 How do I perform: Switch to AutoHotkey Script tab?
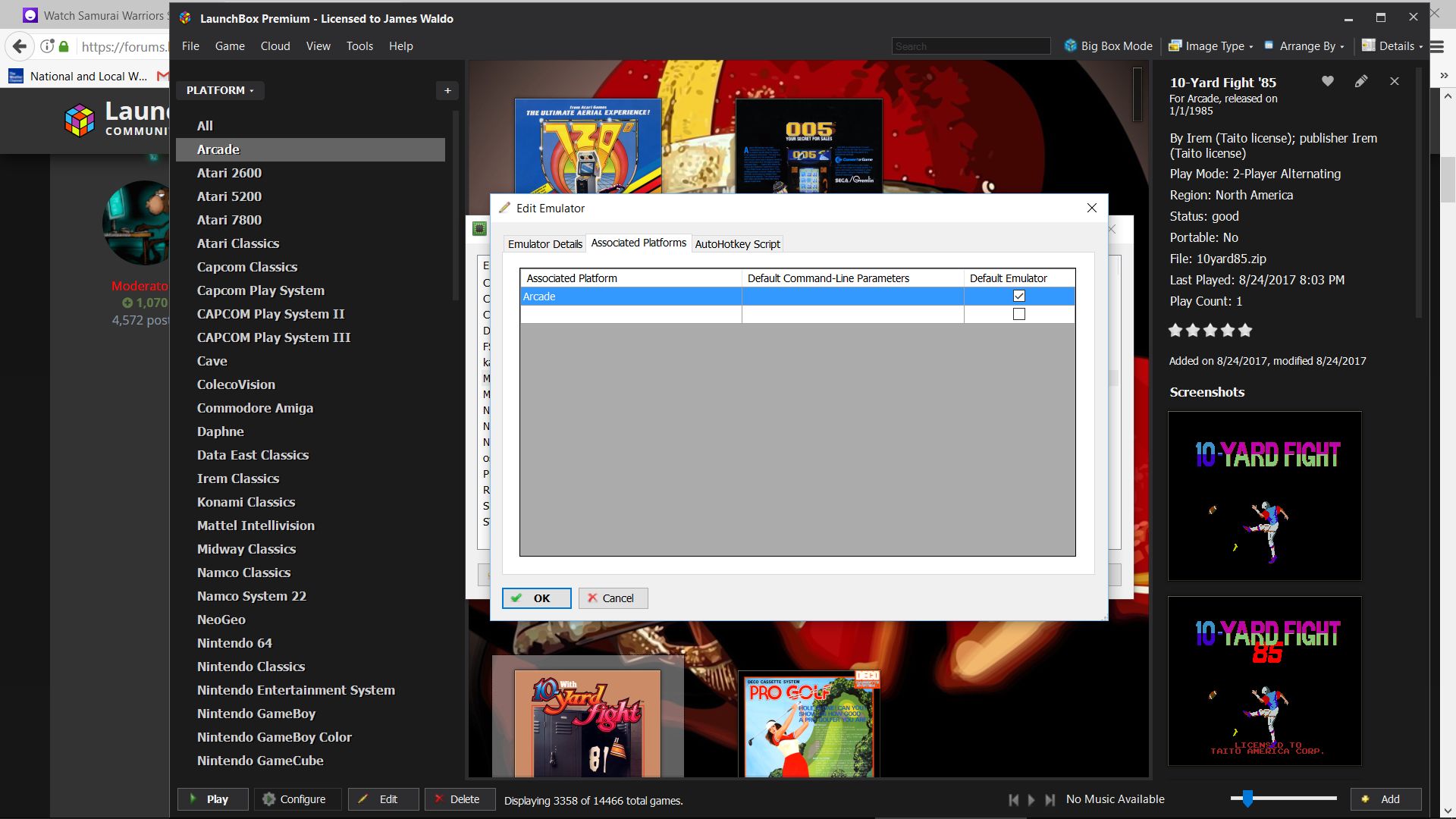[x=737, y=244]
